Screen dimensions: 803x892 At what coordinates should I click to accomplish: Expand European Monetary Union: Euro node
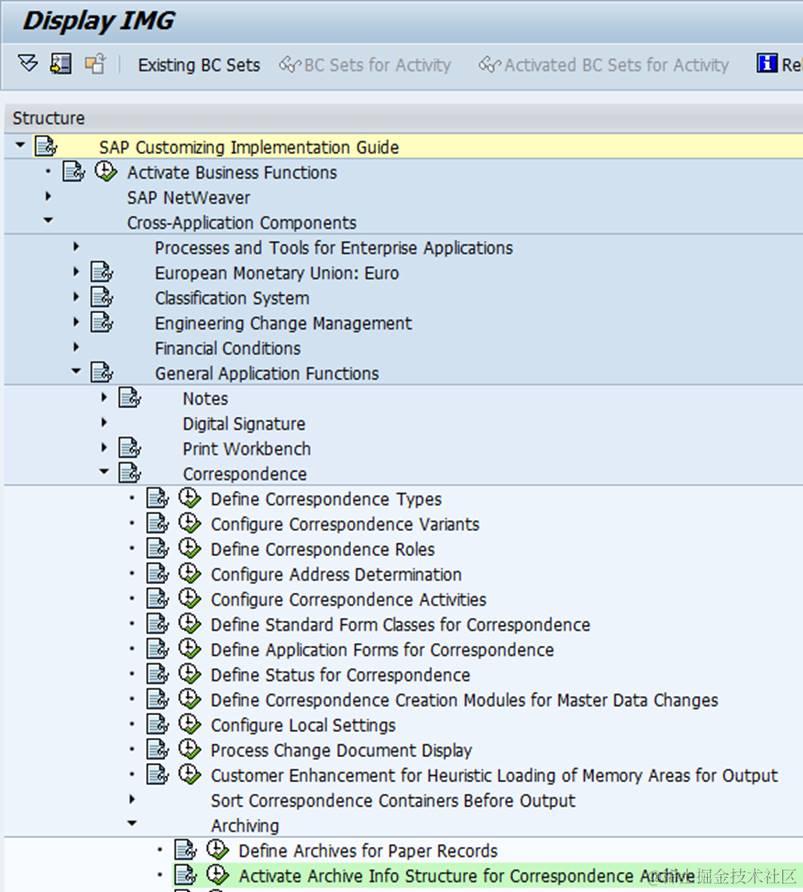(x=76, y=271)
